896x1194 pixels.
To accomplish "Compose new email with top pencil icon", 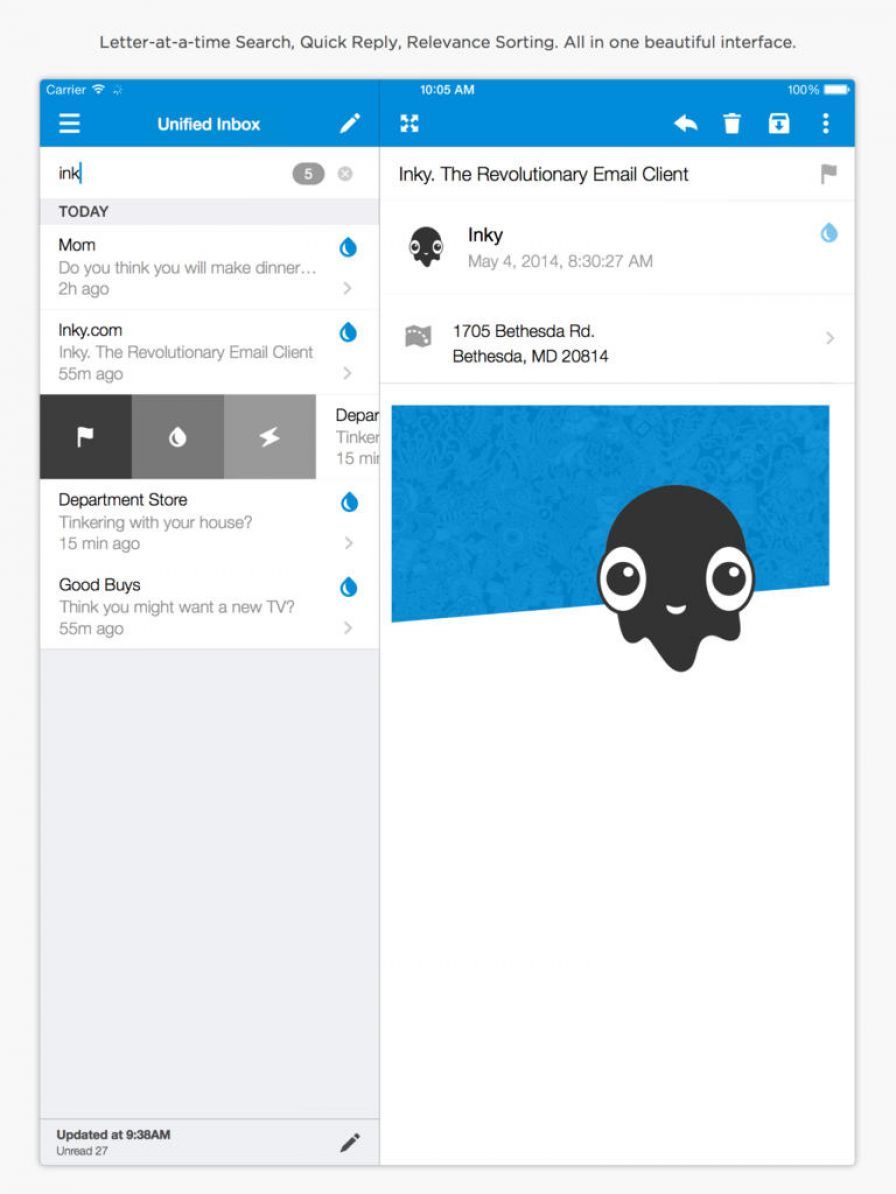I will [349, 124].
